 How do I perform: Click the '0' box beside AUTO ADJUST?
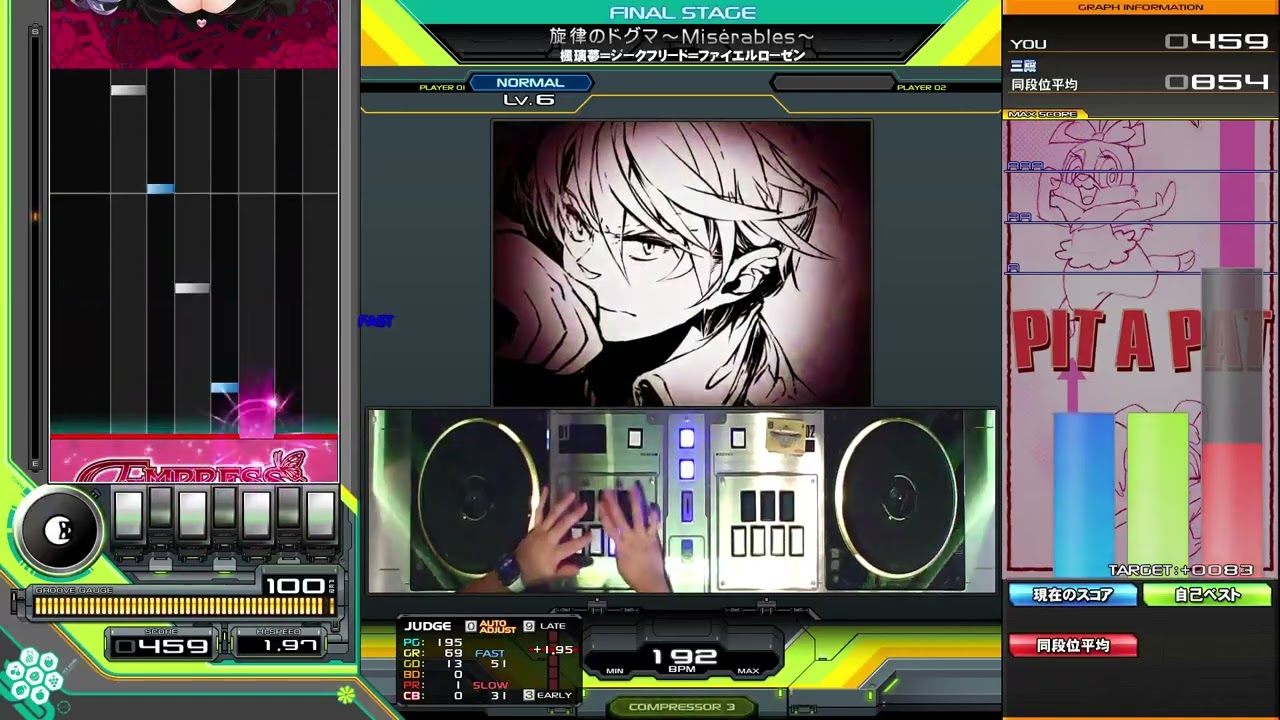coord(471,626)
